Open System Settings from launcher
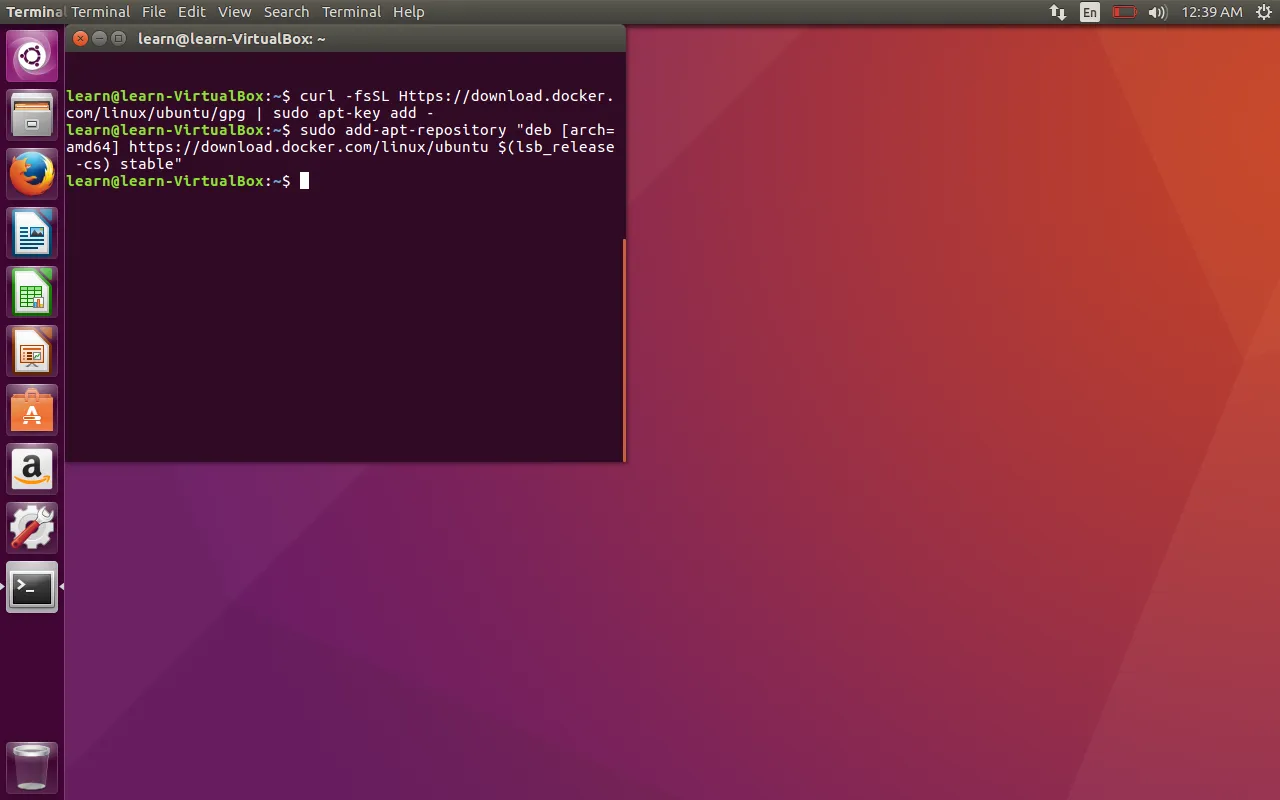Image resolution: width=1280 pixels, height=800 pixels. pos(32,528)
